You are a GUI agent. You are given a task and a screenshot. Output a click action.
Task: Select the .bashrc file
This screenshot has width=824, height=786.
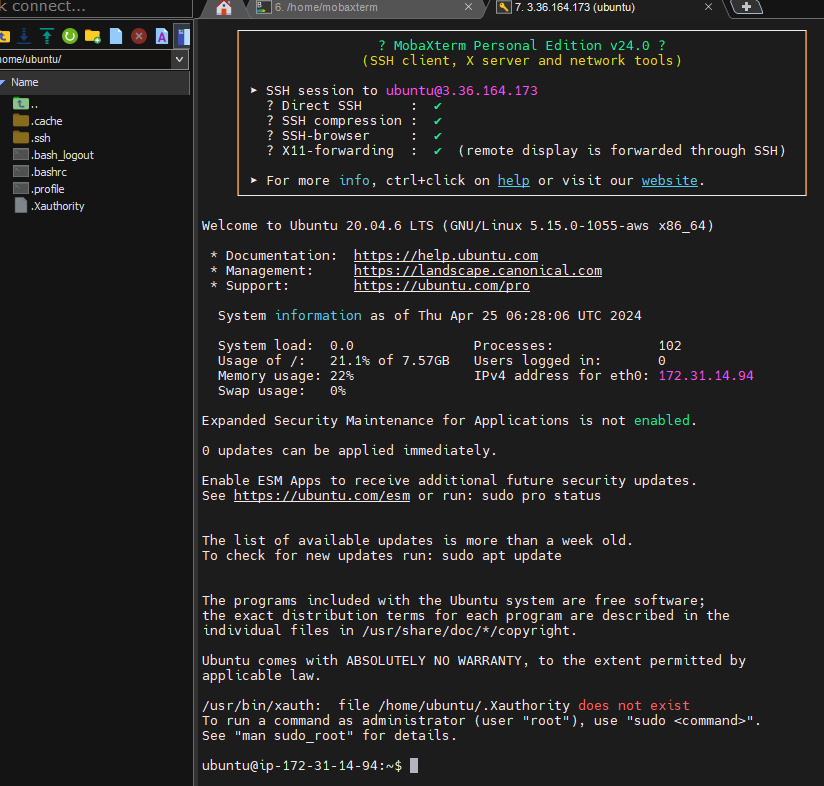click(x=40, y=172)
